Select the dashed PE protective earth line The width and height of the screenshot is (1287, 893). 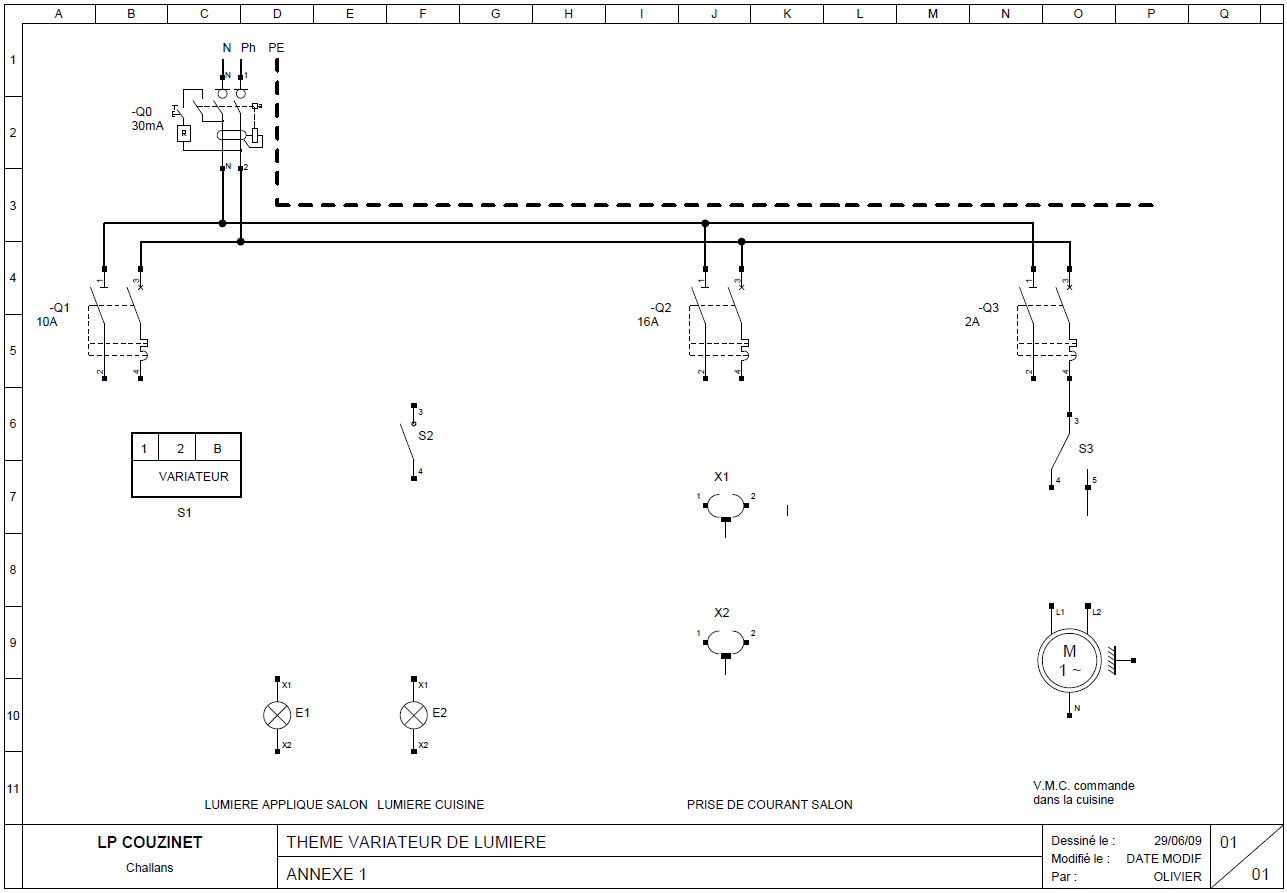click(700, 205)
